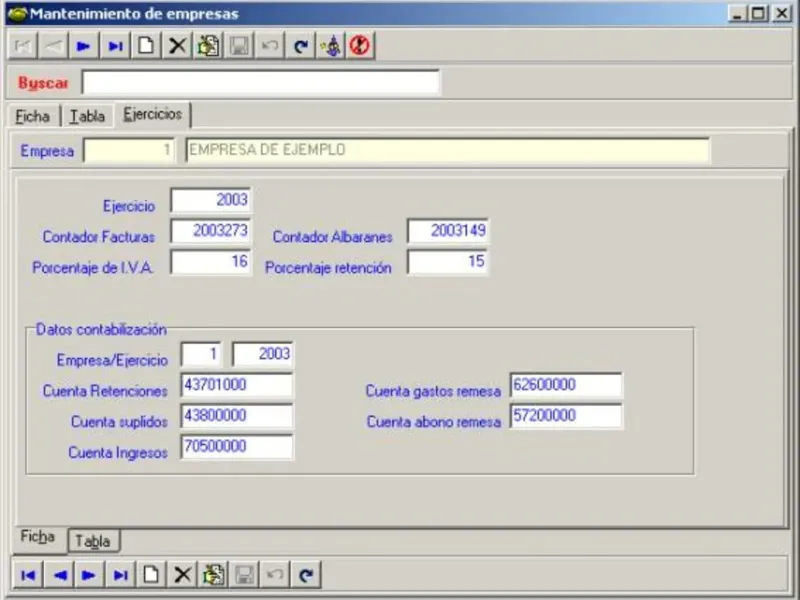This screenshot has height=600, width=800.
Task: Click the Cuenta suplidos field
Action: 237,416
